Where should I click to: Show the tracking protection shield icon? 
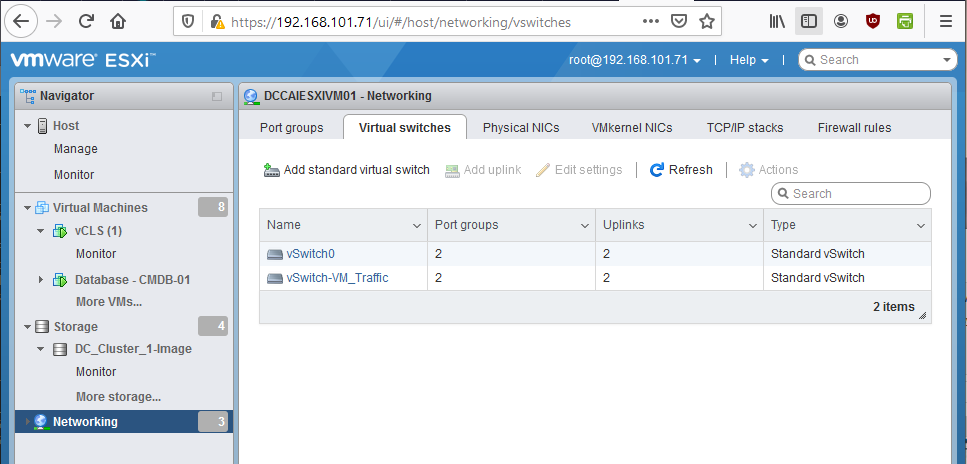click(188, 22)
